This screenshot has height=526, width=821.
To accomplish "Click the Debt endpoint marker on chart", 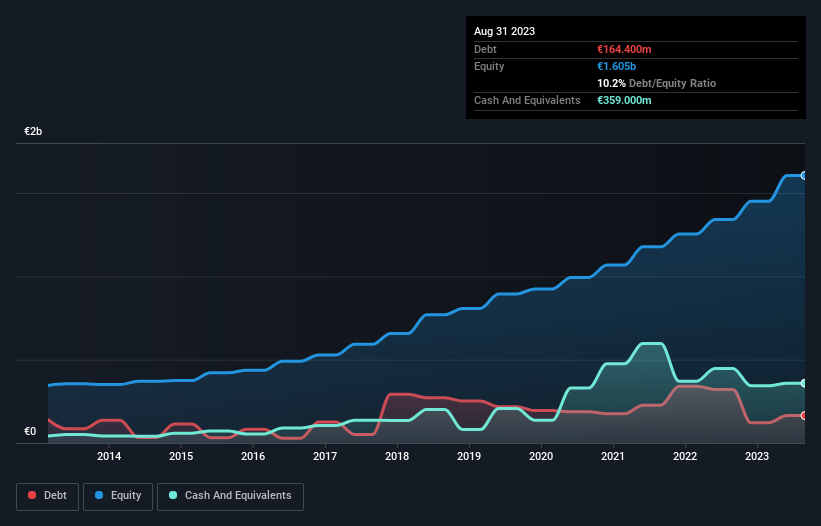I will (x=804, y=416).
